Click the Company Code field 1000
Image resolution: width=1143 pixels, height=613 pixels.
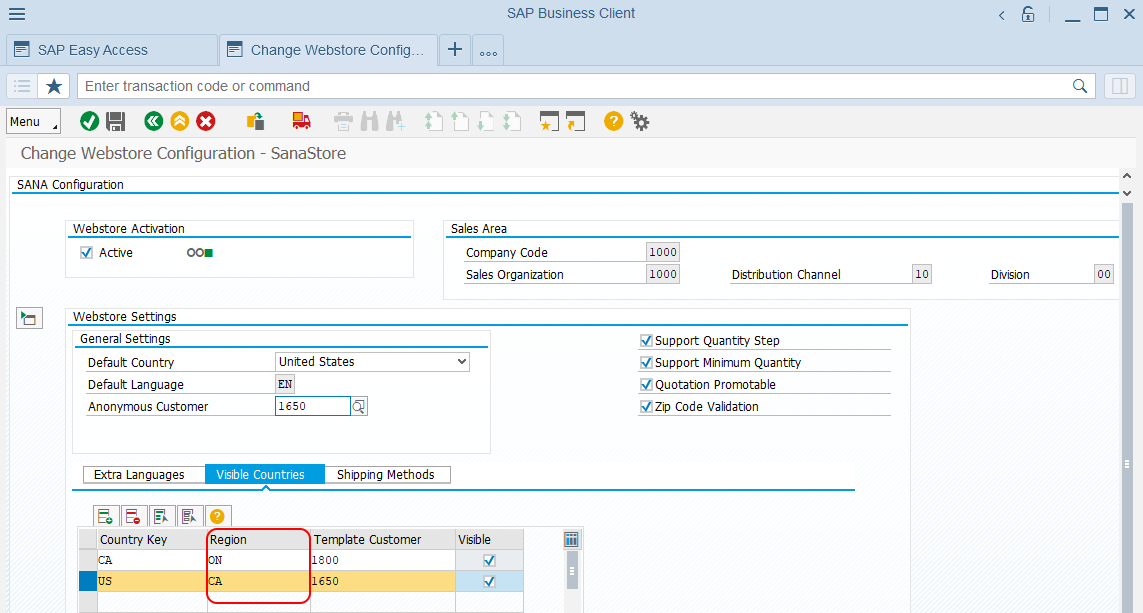click(x=663, y=252)
